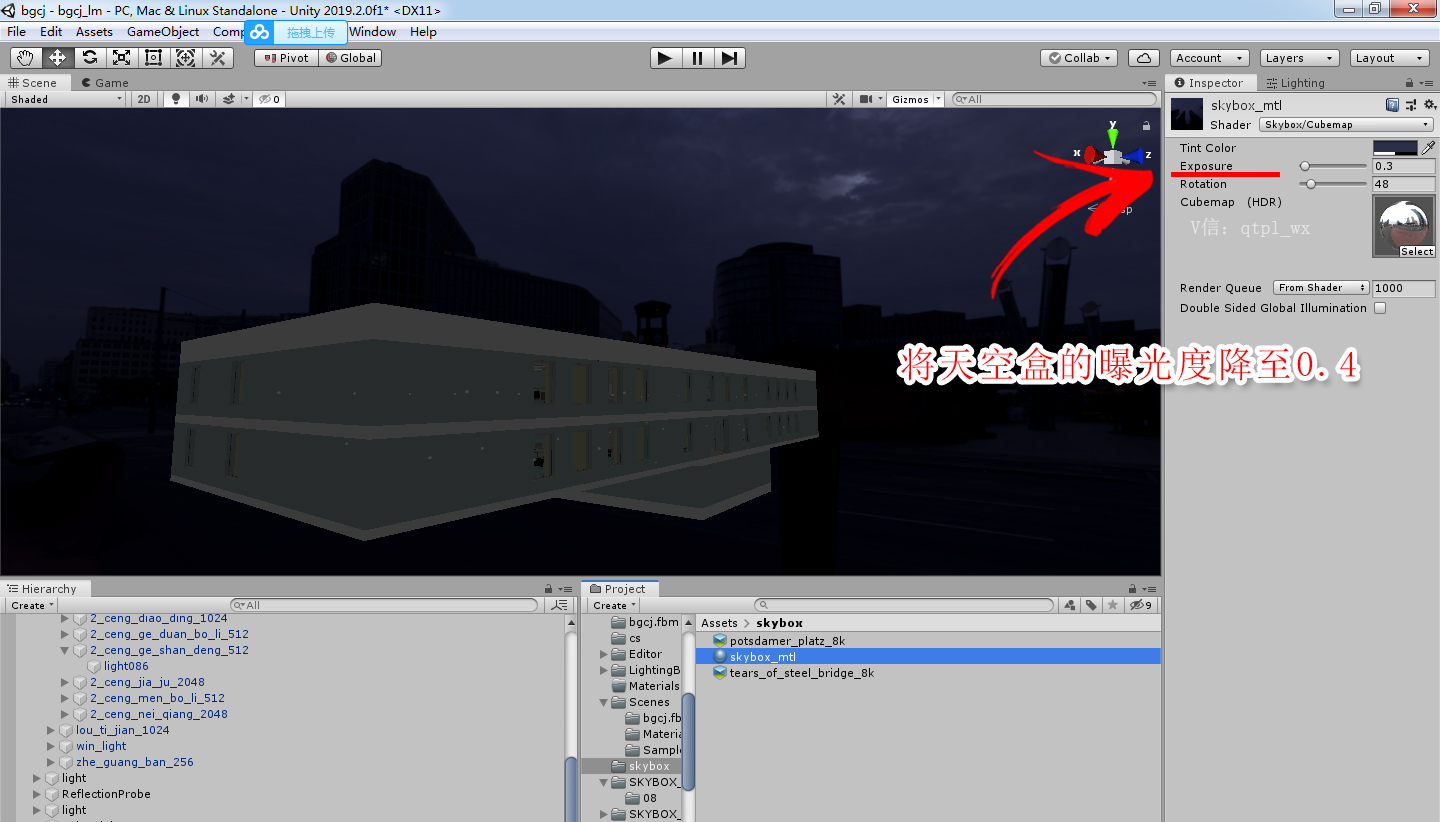The image size is (1440, 822).
Task: Pause the game playback
Action: click(x=697, y=58)
